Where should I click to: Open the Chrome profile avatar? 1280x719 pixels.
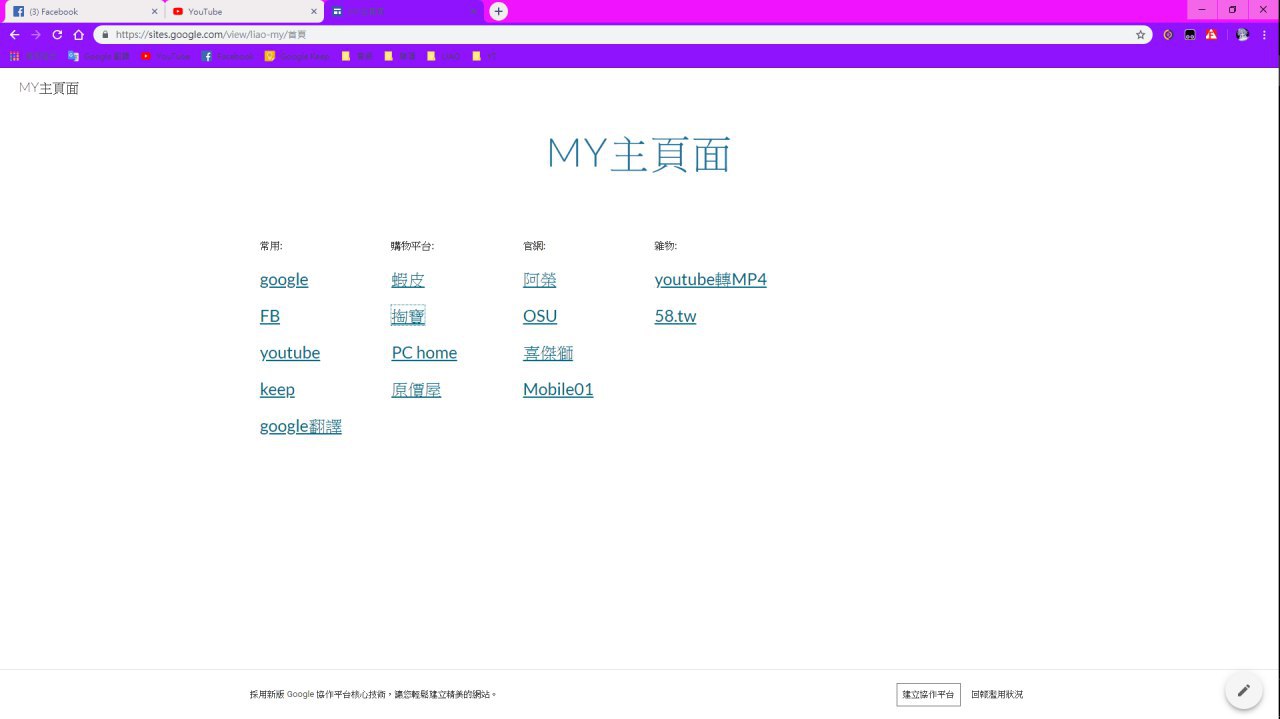click(x=1242, y=34)
